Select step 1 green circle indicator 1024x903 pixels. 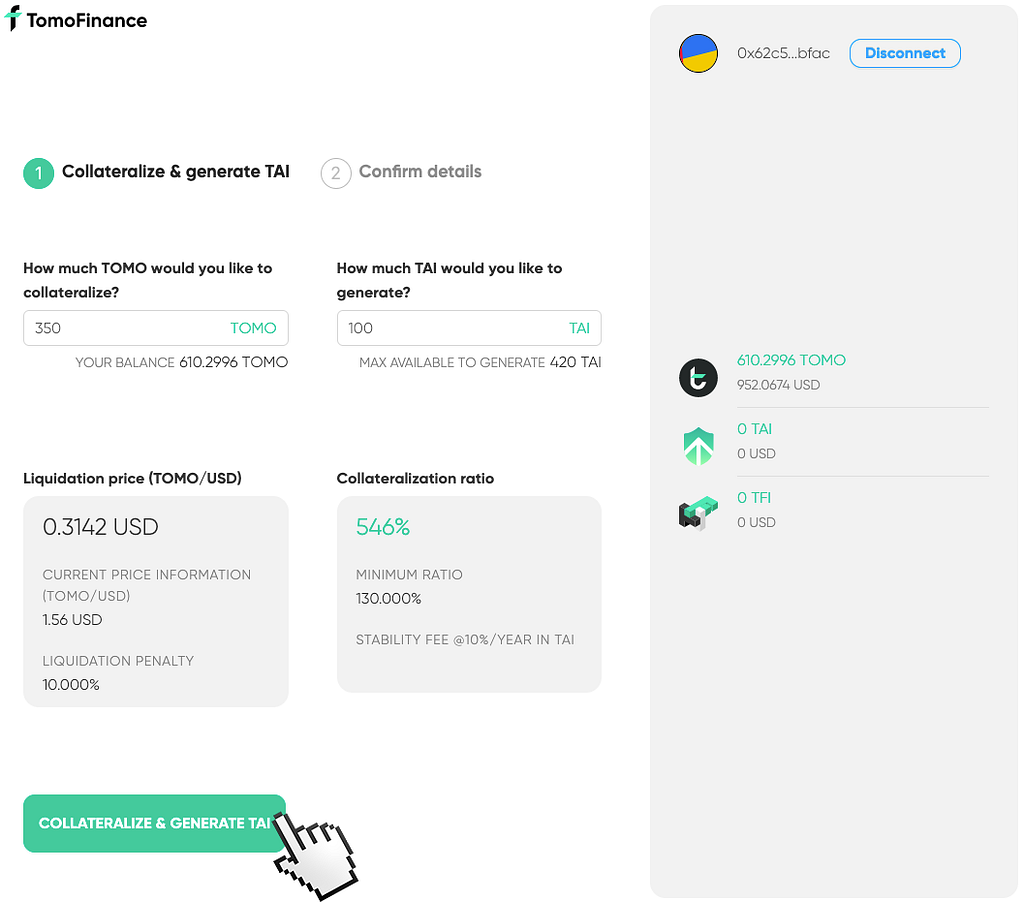click(x=39, y=173)
